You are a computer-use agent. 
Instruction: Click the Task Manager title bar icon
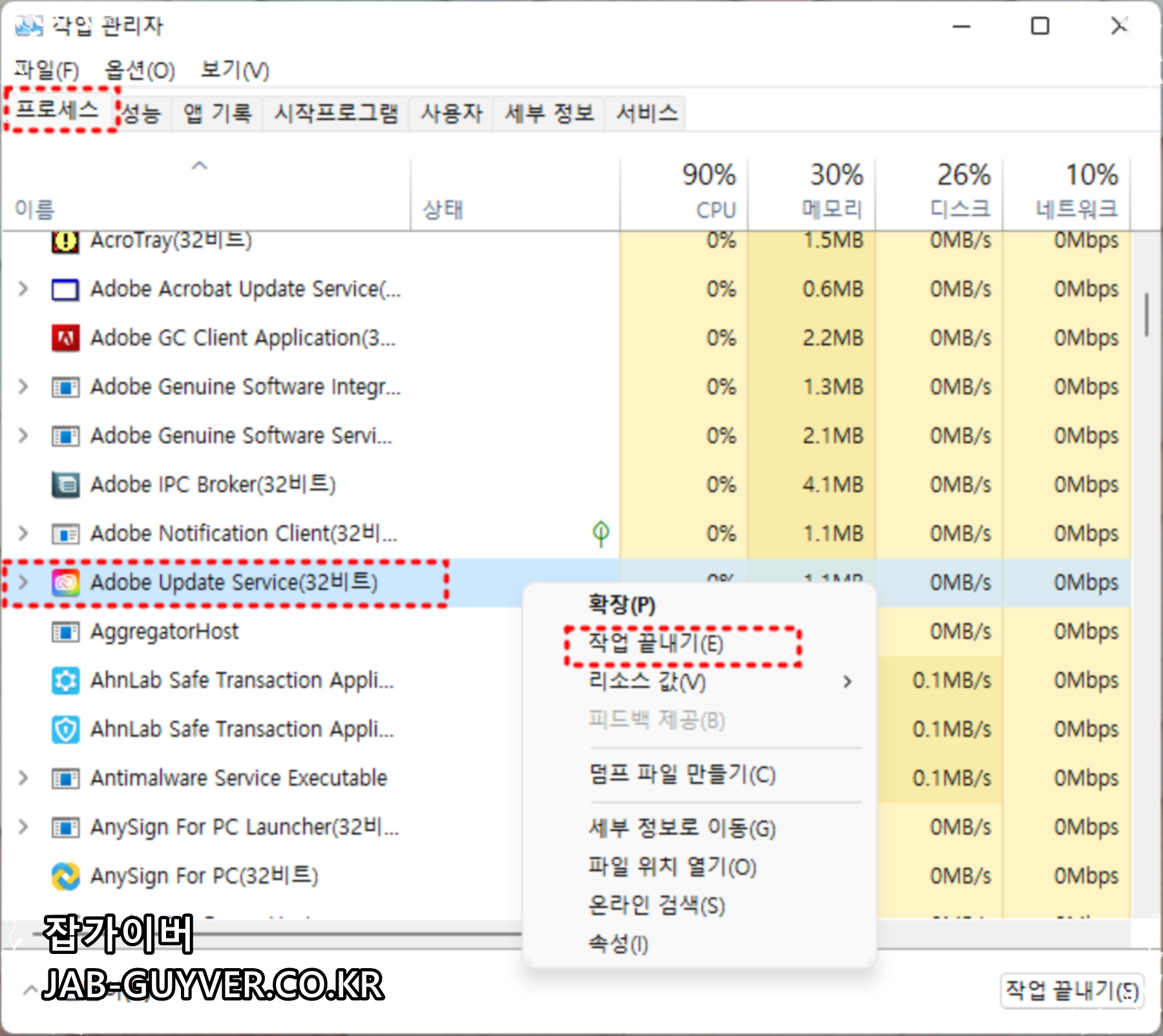[28, 26]
